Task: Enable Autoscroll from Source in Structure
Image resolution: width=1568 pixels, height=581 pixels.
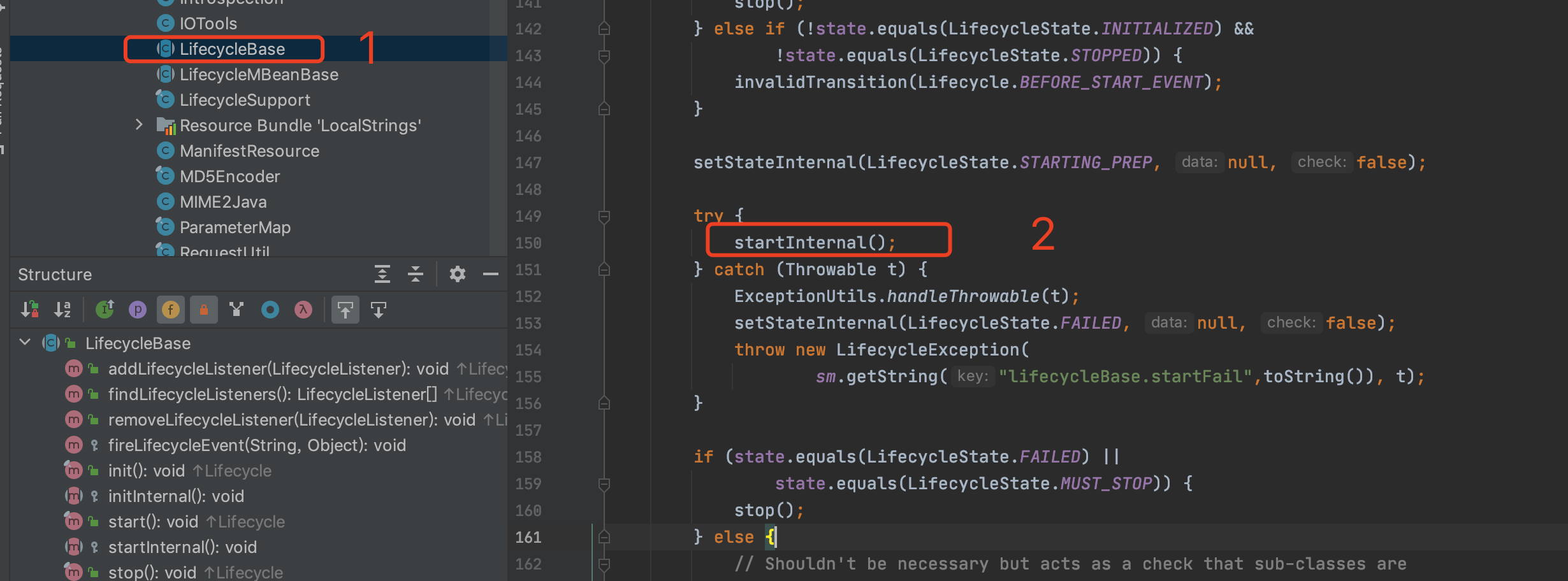Action: tap(379, 310)
